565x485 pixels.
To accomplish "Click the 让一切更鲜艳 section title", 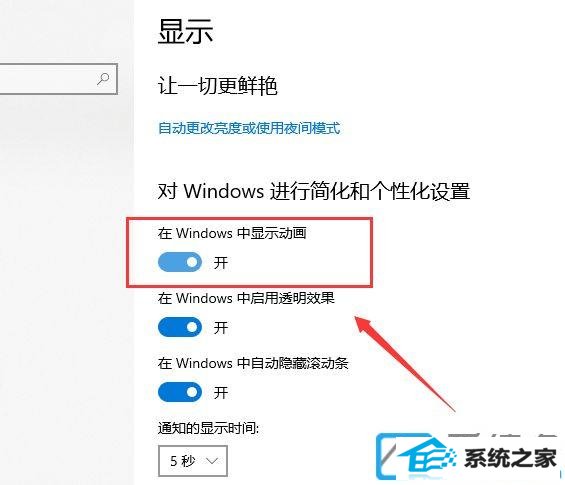I will (x=218, y=86).
